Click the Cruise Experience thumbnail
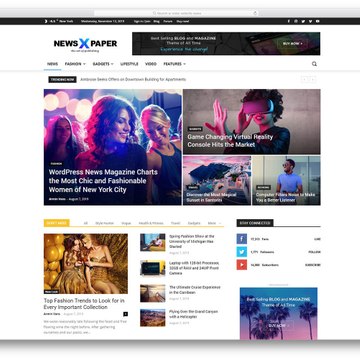360x360 pixels. coord(153,293)
